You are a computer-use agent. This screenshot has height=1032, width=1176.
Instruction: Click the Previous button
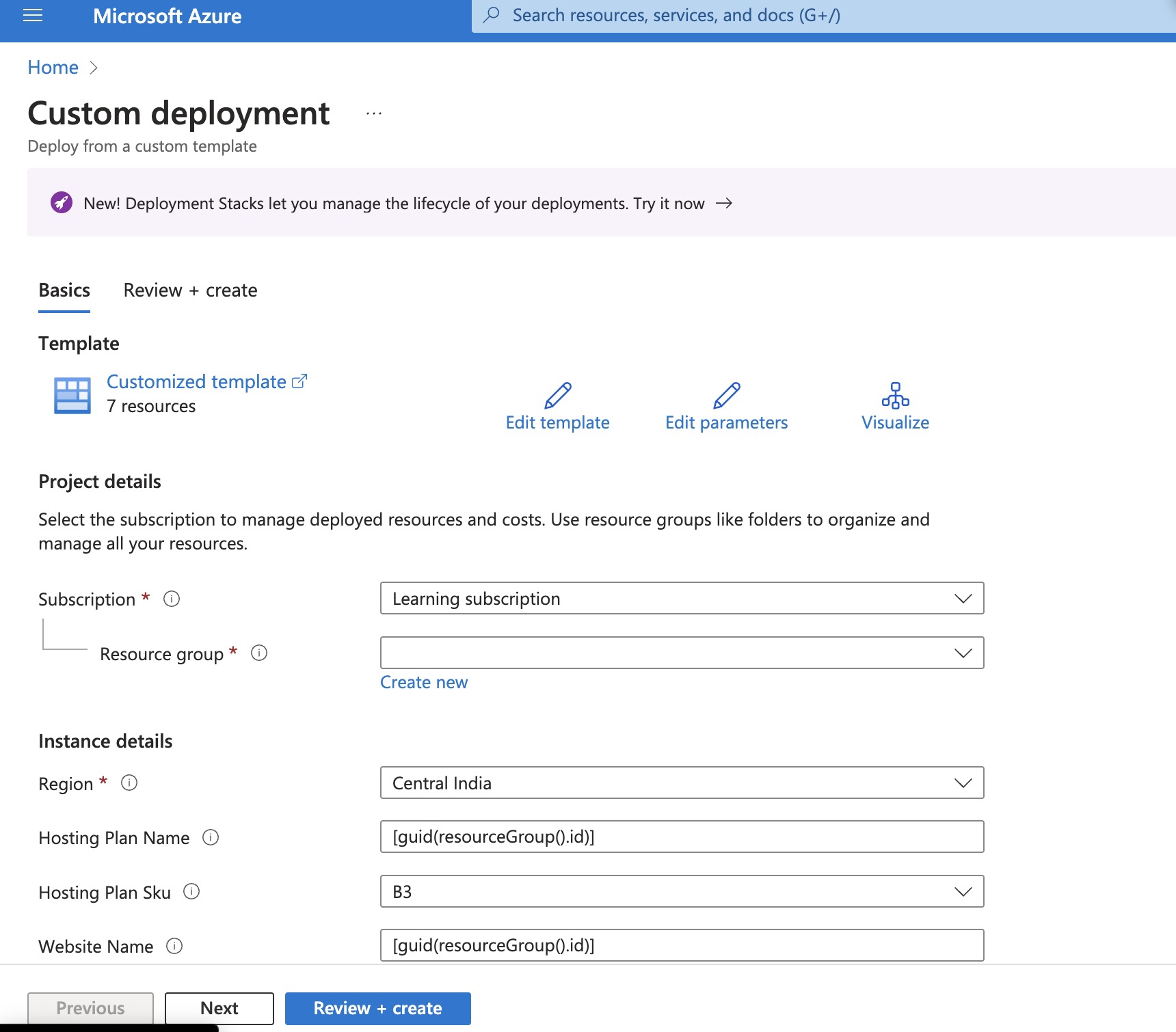pos(90,1008)
